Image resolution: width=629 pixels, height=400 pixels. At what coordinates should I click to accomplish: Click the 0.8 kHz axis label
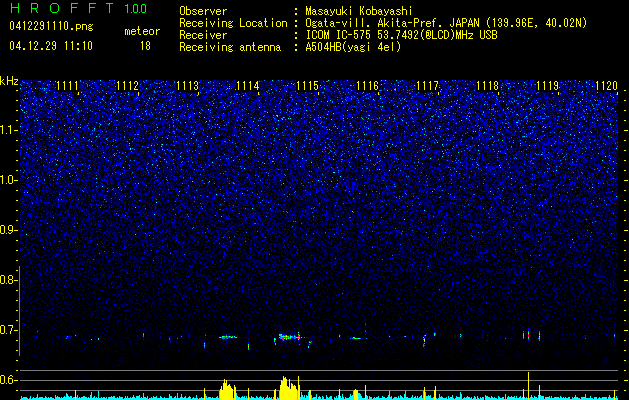click(8, 280)
